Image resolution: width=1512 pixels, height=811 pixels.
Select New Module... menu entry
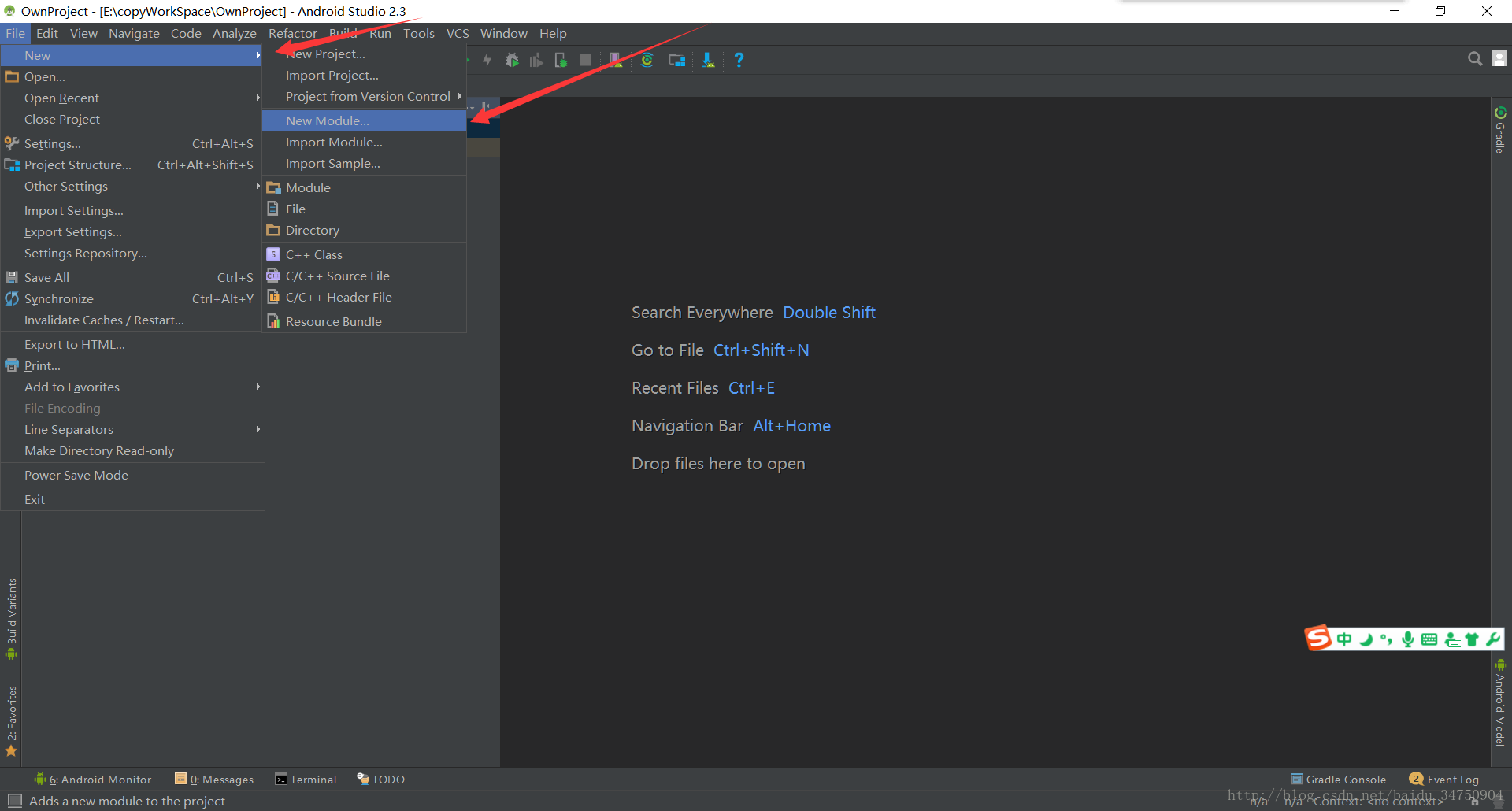[x=364, y=120]
